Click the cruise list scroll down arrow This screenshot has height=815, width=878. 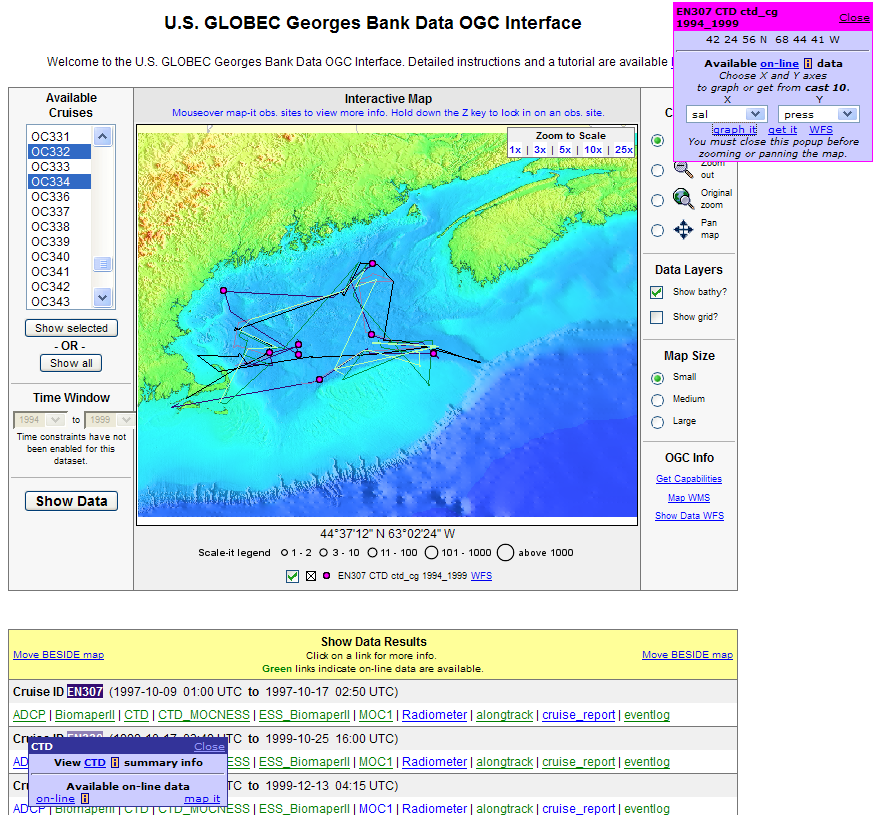coord(102,297)
